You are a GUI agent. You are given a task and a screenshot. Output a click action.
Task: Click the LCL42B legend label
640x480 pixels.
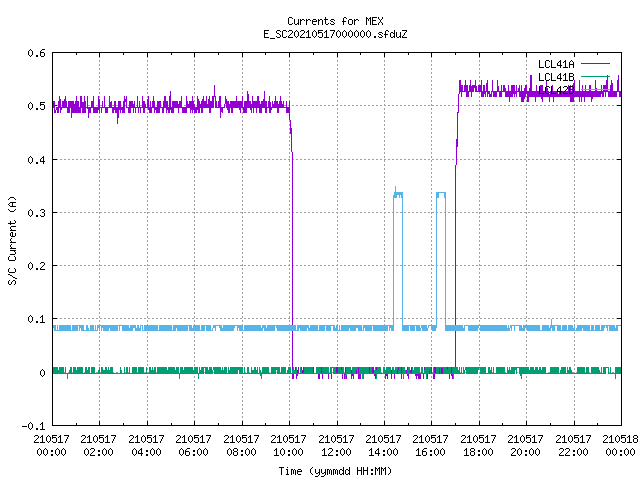556,90
